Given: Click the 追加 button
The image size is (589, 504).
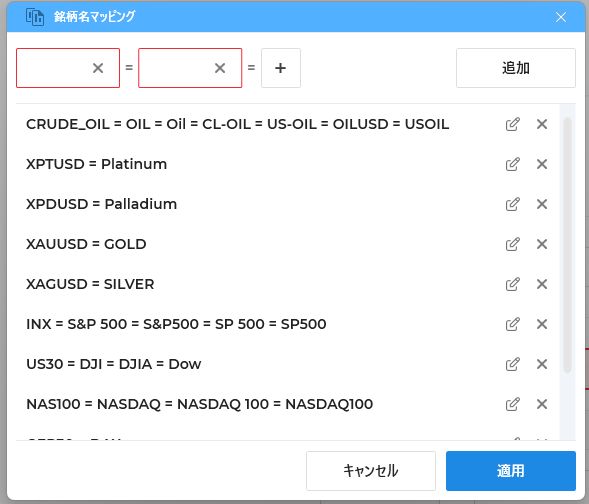Looking at the screenshot, I should (x=516, y=68).
